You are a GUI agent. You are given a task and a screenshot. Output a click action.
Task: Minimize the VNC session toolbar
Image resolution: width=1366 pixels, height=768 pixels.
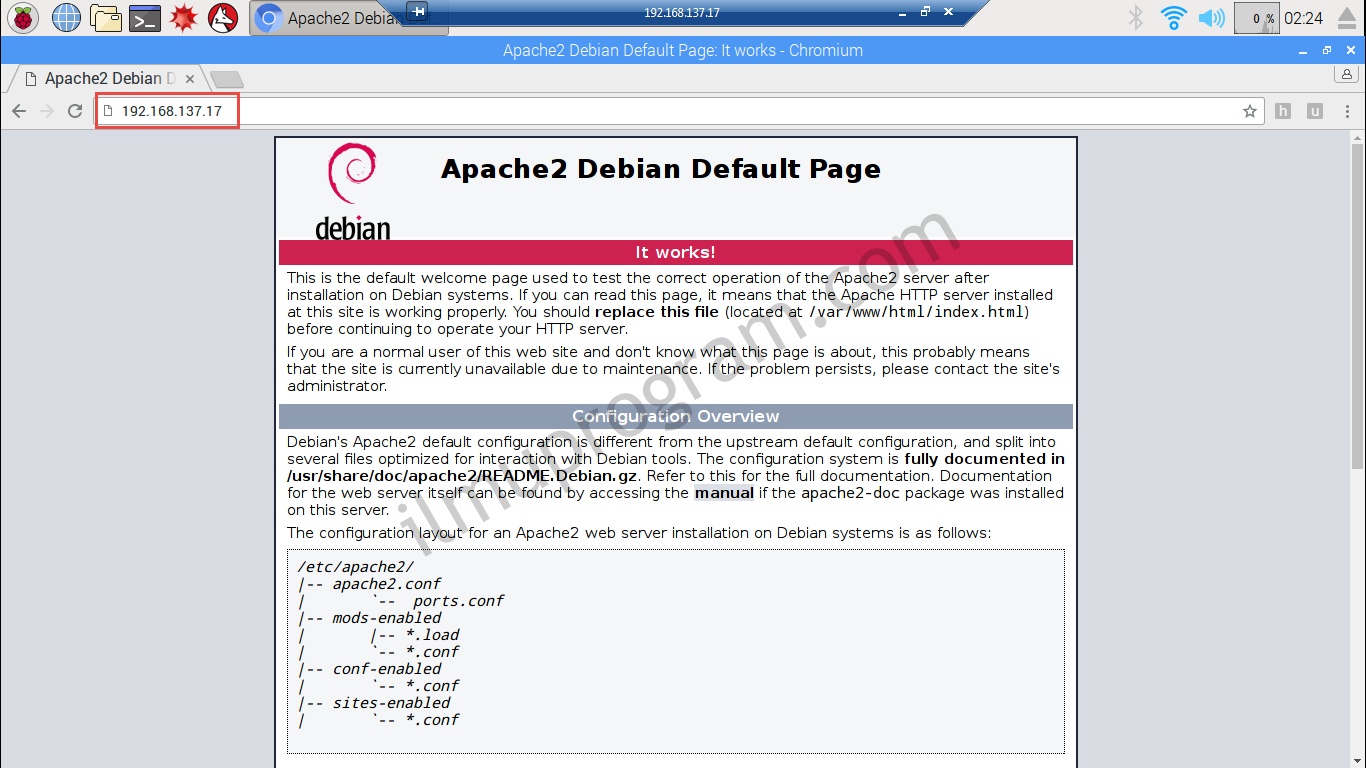903,12
